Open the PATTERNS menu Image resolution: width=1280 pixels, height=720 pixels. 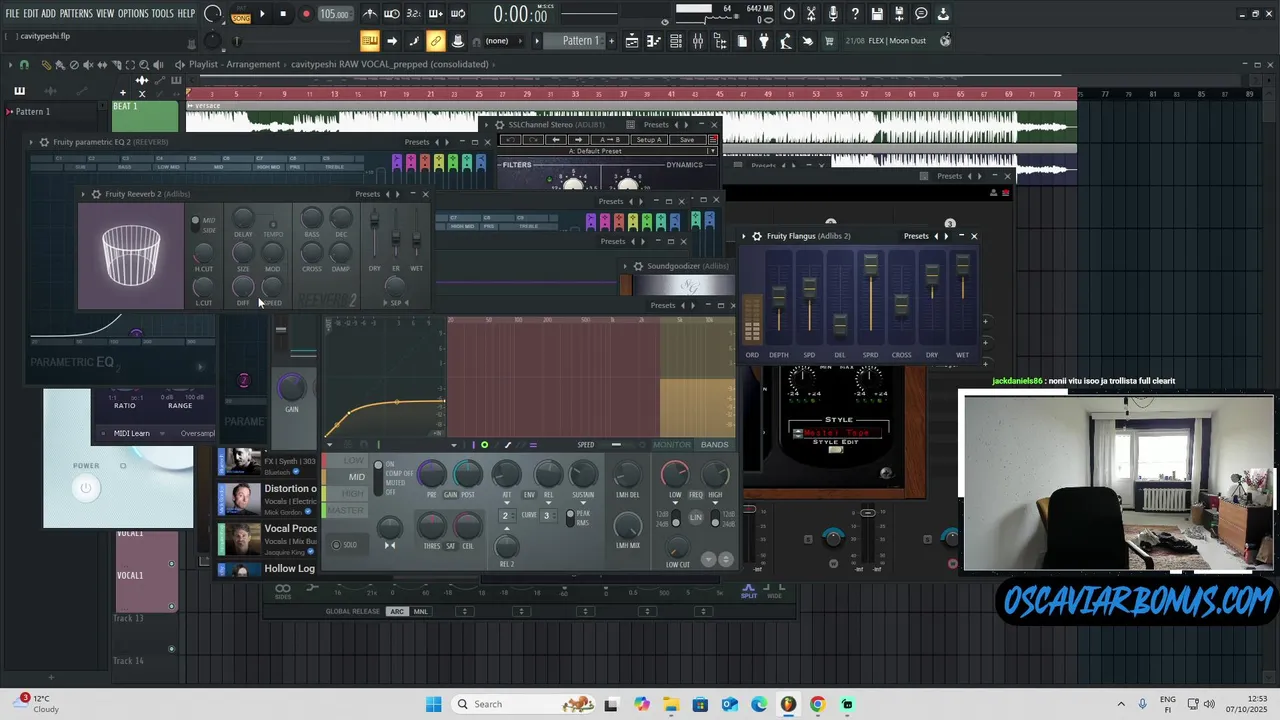pyautogui.click(x=76, y=14)
